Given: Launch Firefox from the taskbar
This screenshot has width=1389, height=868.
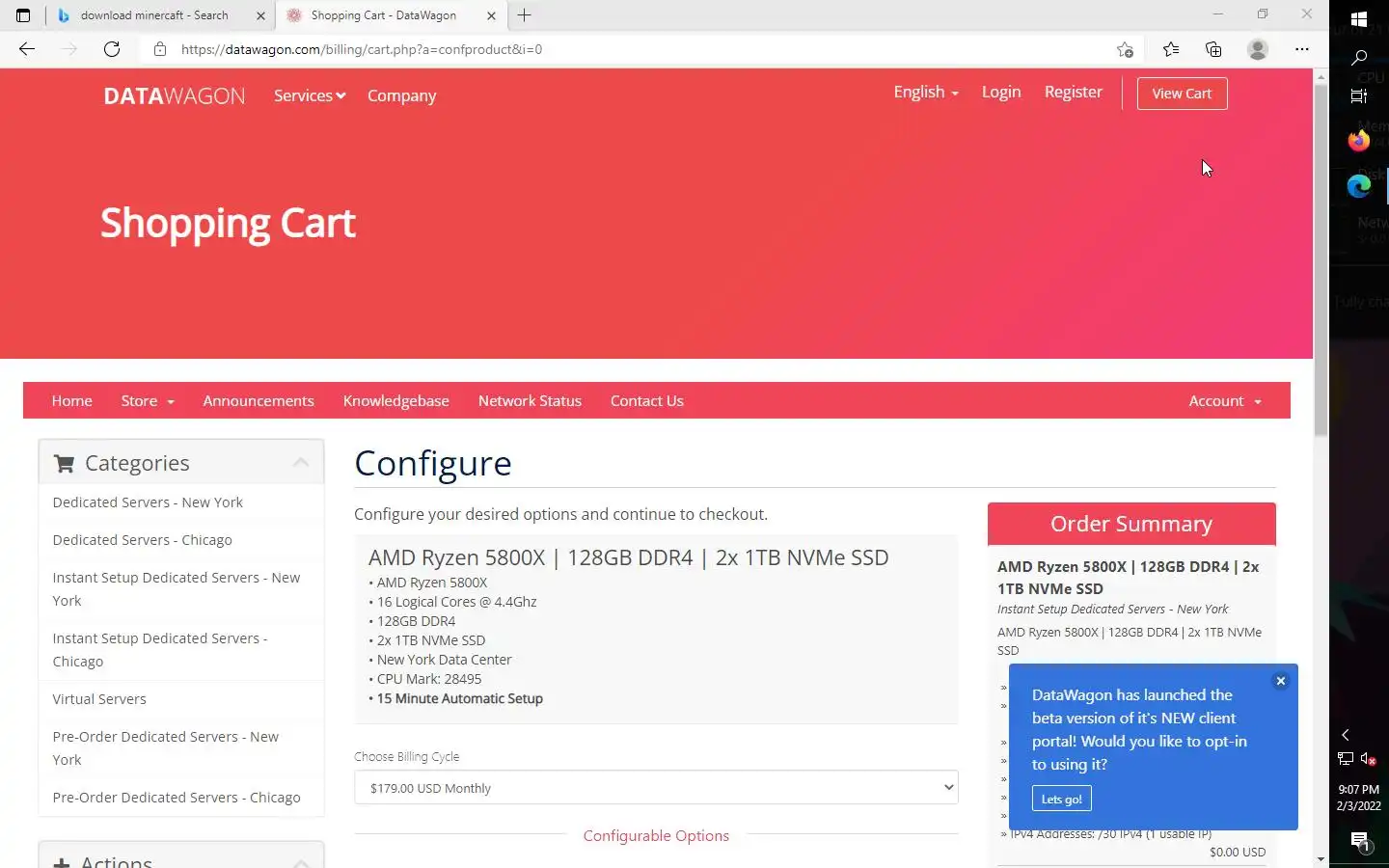Looking at the screenshot, I should tap(1359, 141).
